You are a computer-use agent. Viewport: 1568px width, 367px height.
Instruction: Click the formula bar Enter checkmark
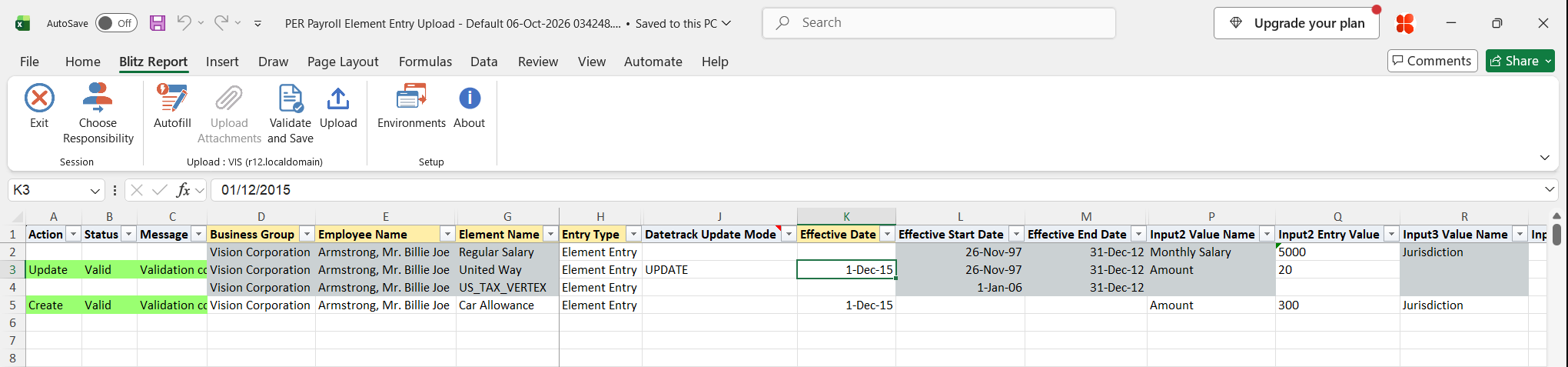pos(160,190)
